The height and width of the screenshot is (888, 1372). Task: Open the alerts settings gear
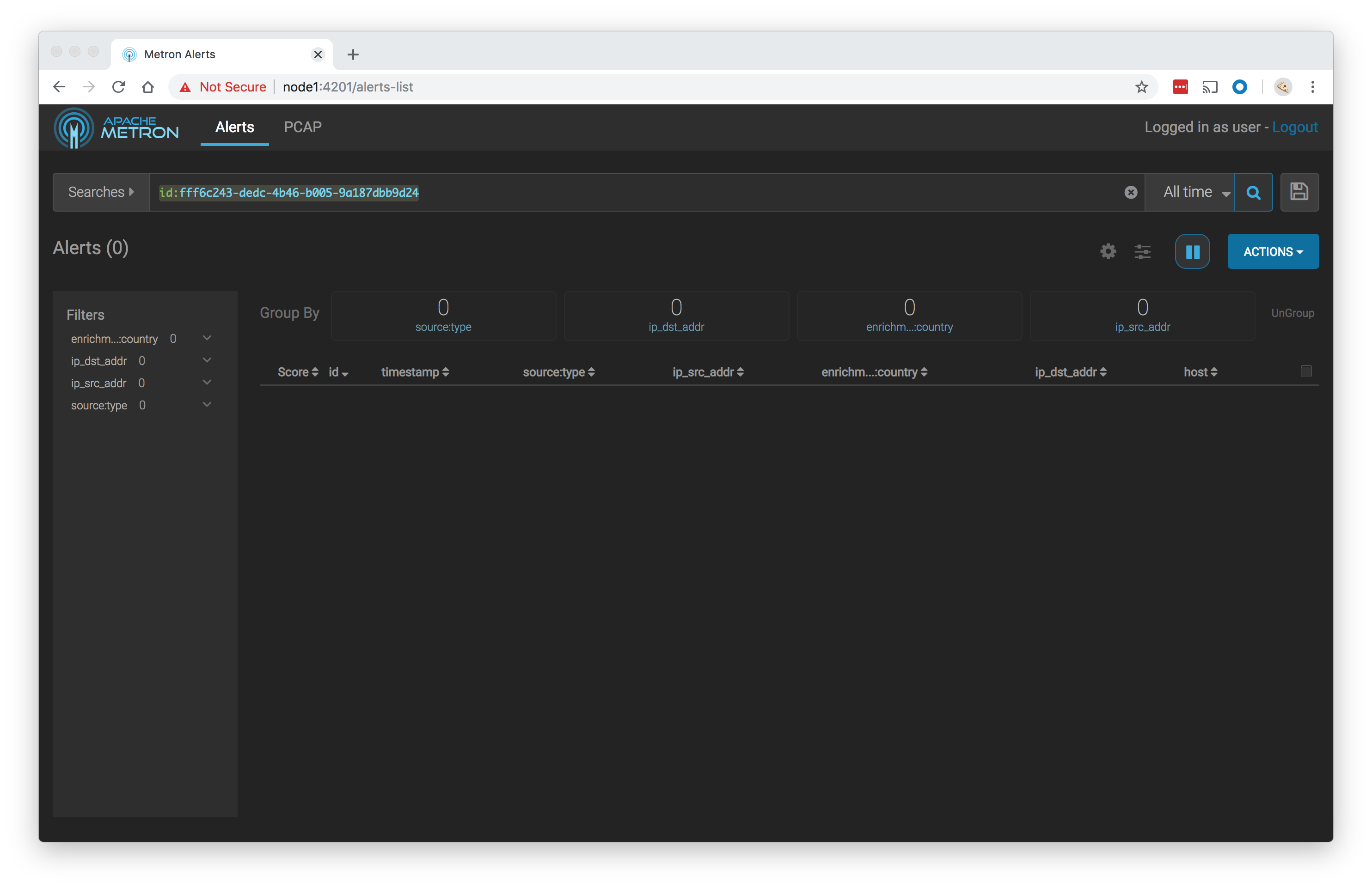(x=1108, y=251)
